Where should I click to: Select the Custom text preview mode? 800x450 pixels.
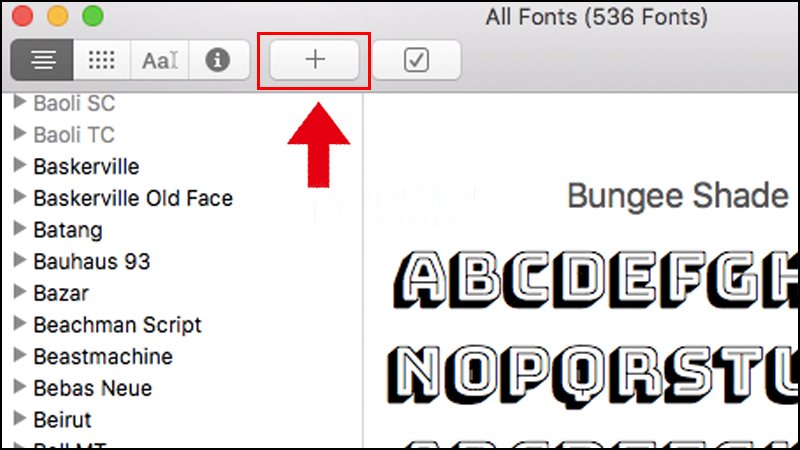[x=159, y=61]
